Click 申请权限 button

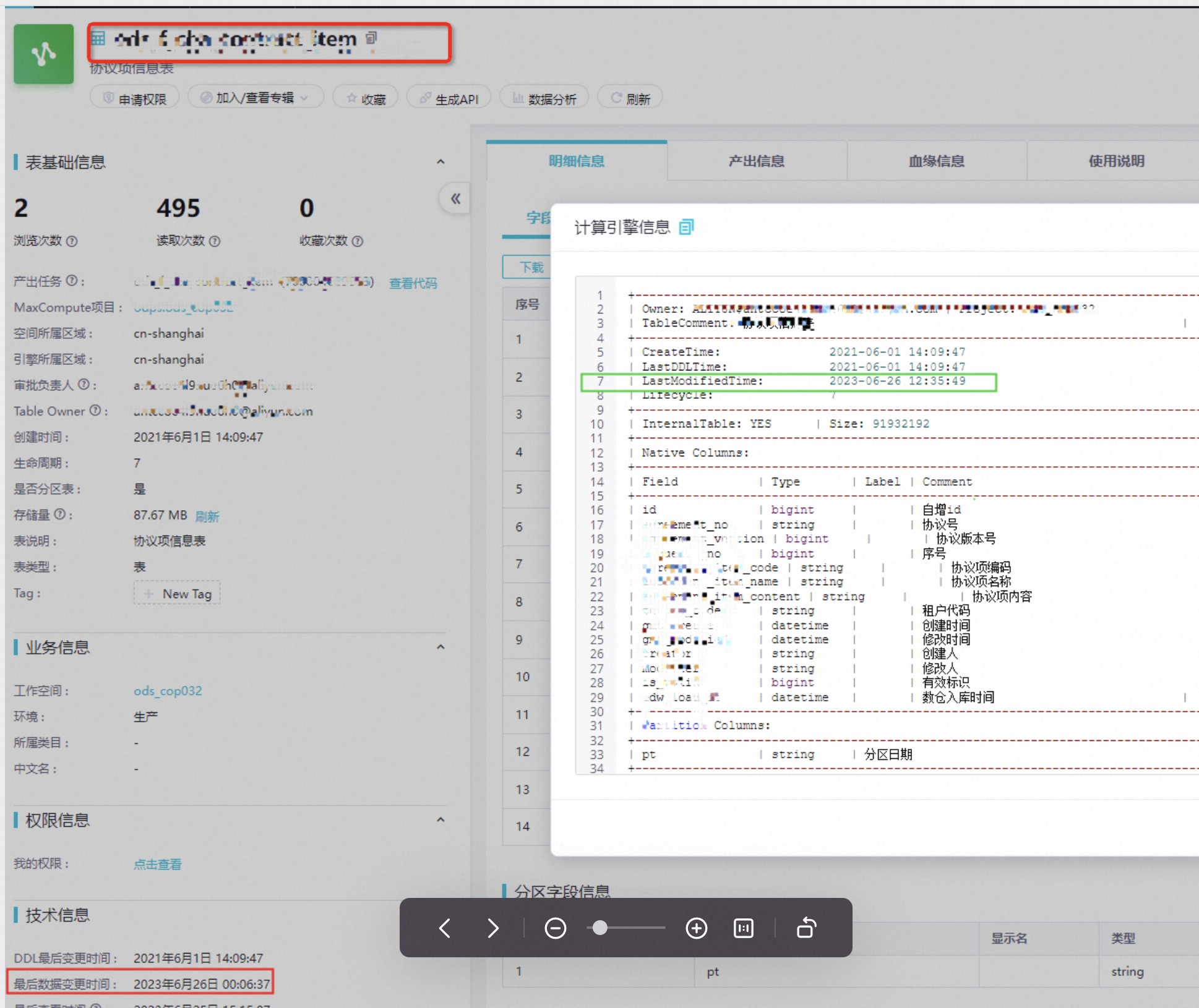point(135,98)
